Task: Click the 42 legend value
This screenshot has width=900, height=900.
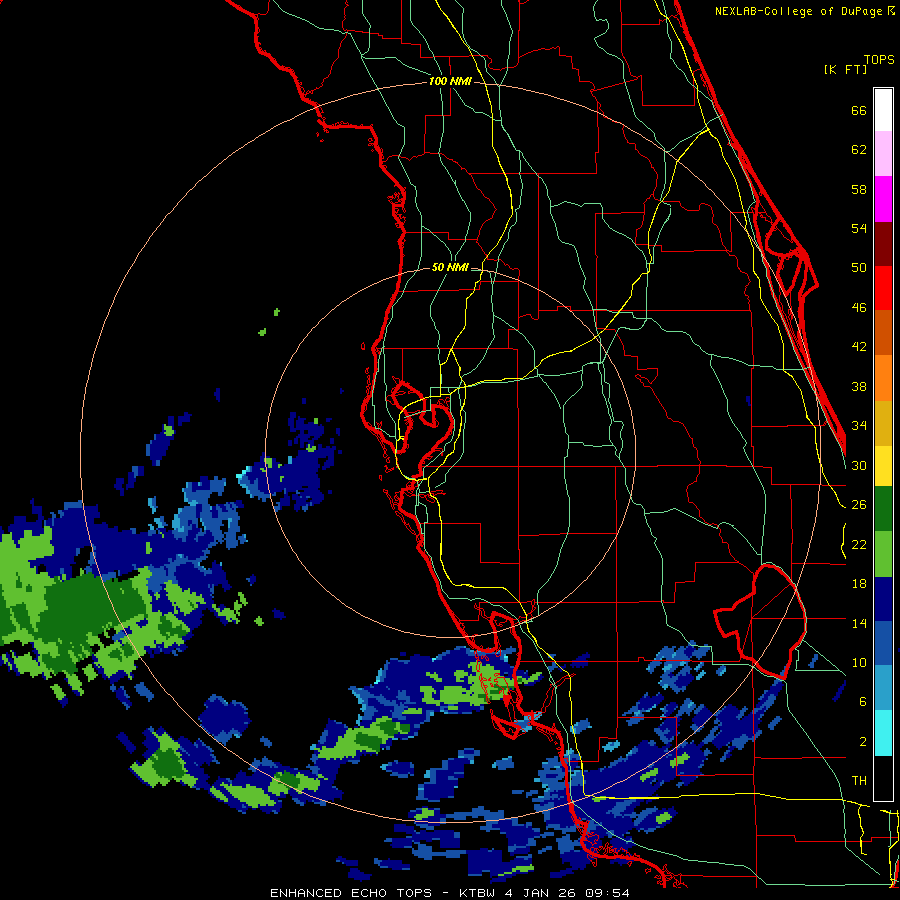Action: point(859,347)
